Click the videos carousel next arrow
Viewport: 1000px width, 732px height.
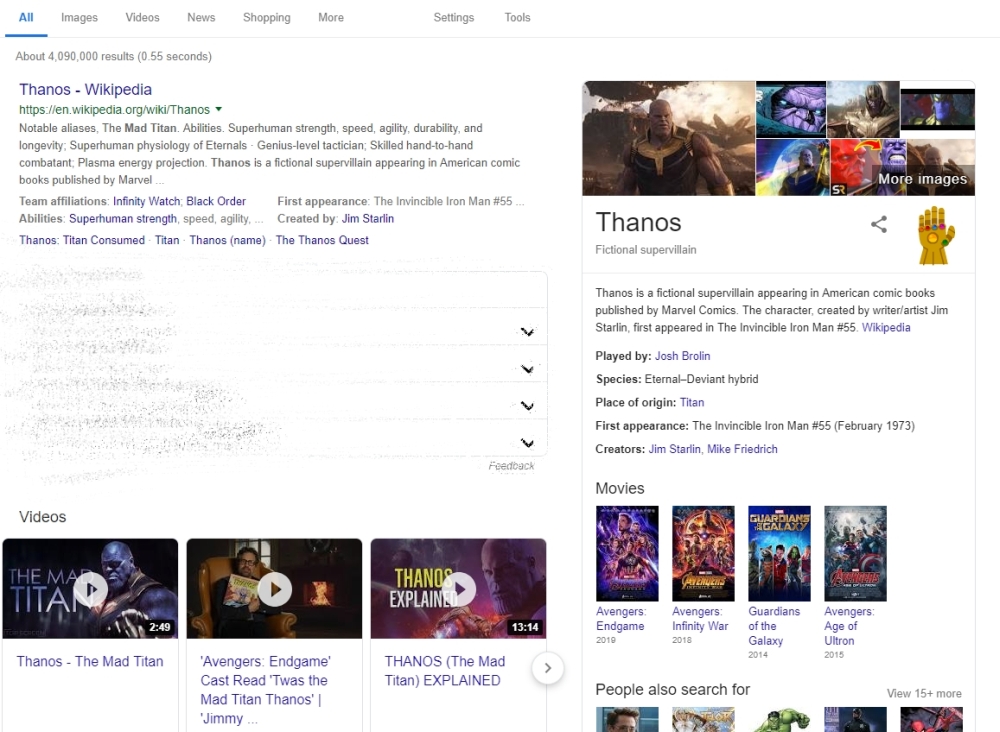click(547, 668)
